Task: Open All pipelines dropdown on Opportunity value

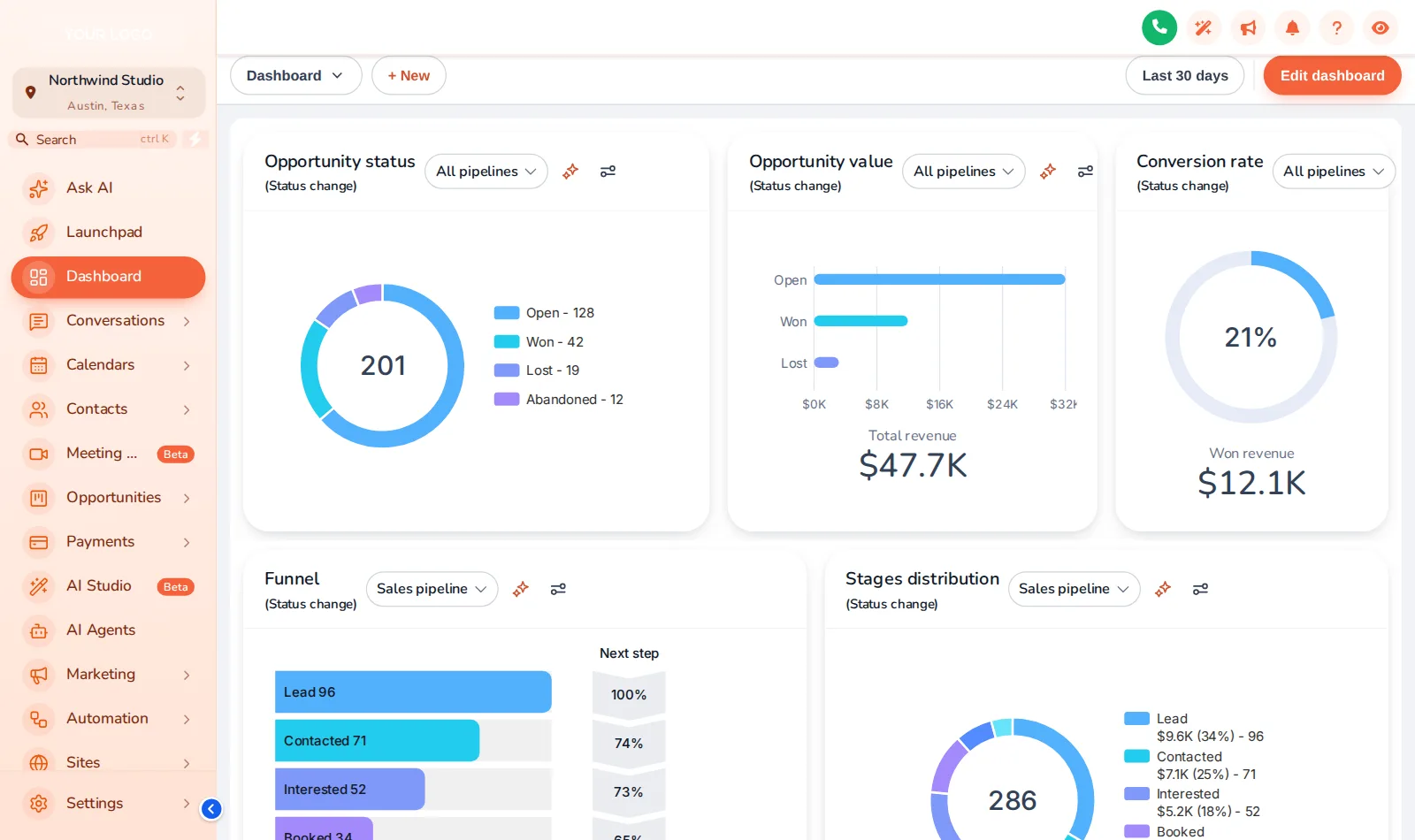Action: click(x=964, y=171)
